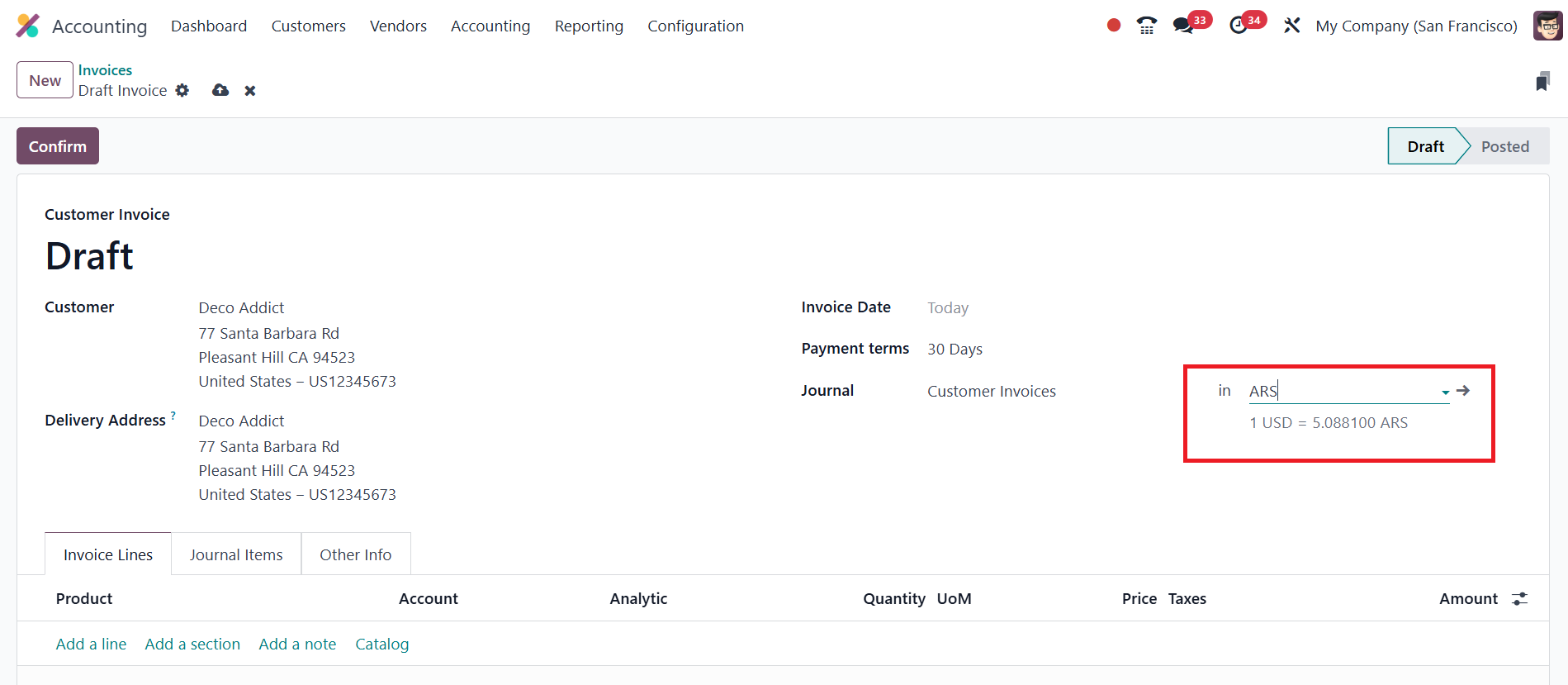Image resolution: width=1568 pixels, height=685 pixels.
Task: Open the activities clock icon
Action: click(1238, 26)
